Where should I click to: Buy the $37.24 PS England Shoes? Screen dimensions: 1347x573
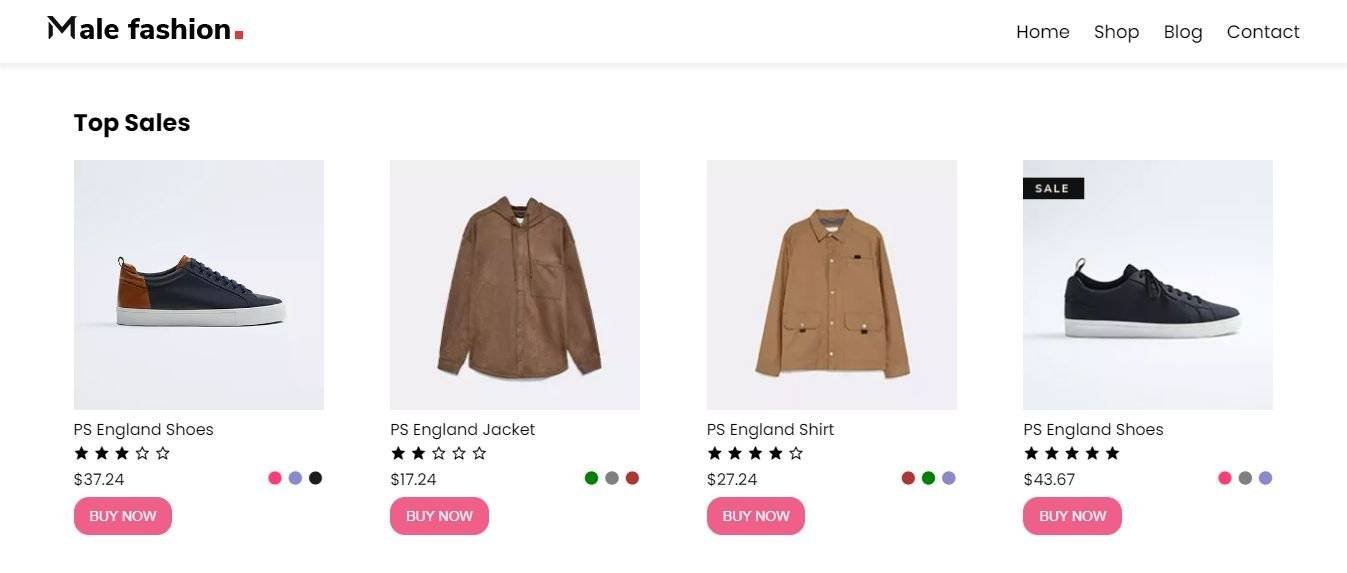[x=123, y=516]
